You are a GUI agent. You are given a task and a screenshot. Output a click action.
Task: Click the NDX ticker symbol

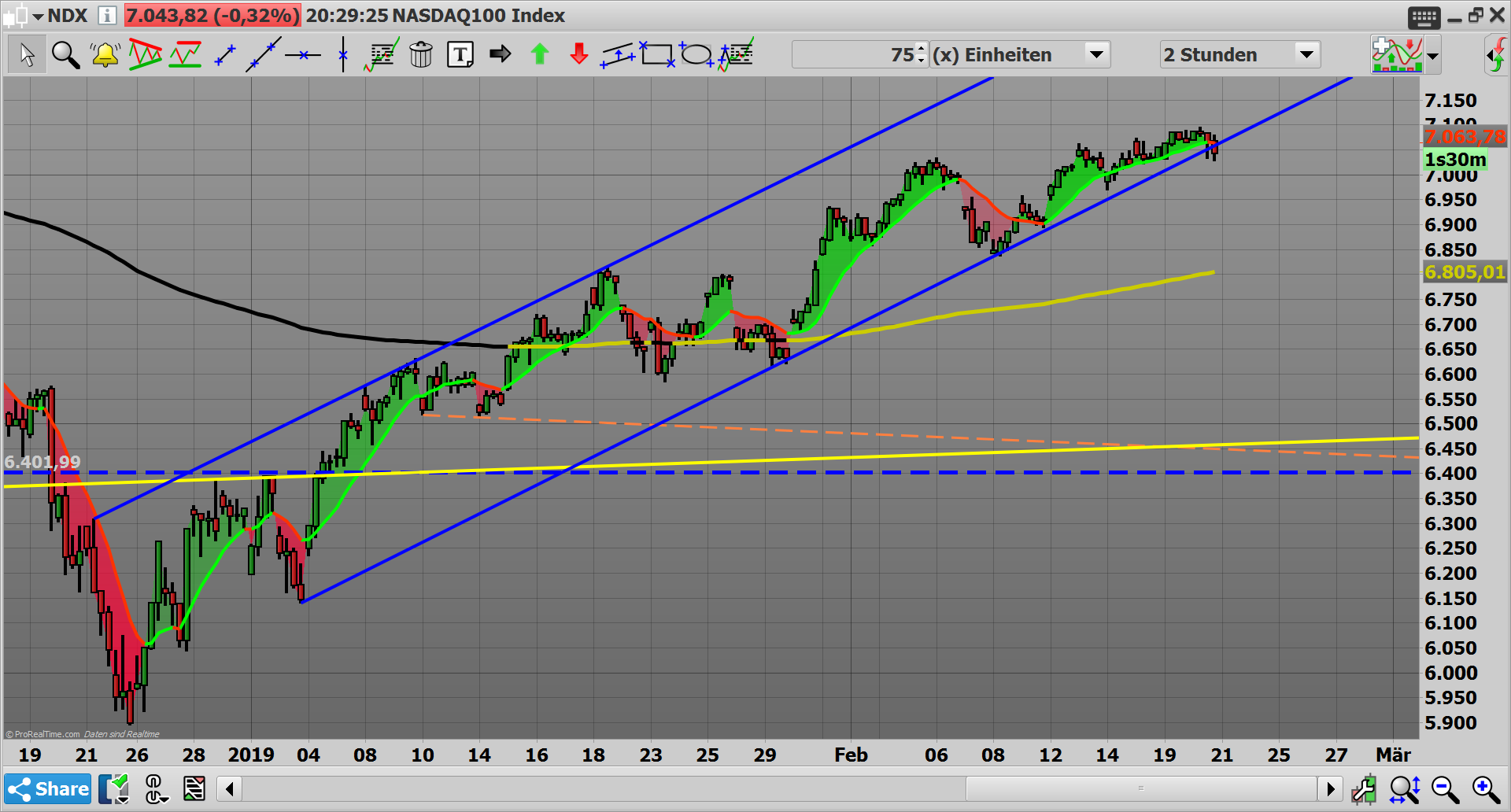click(68, 16)
